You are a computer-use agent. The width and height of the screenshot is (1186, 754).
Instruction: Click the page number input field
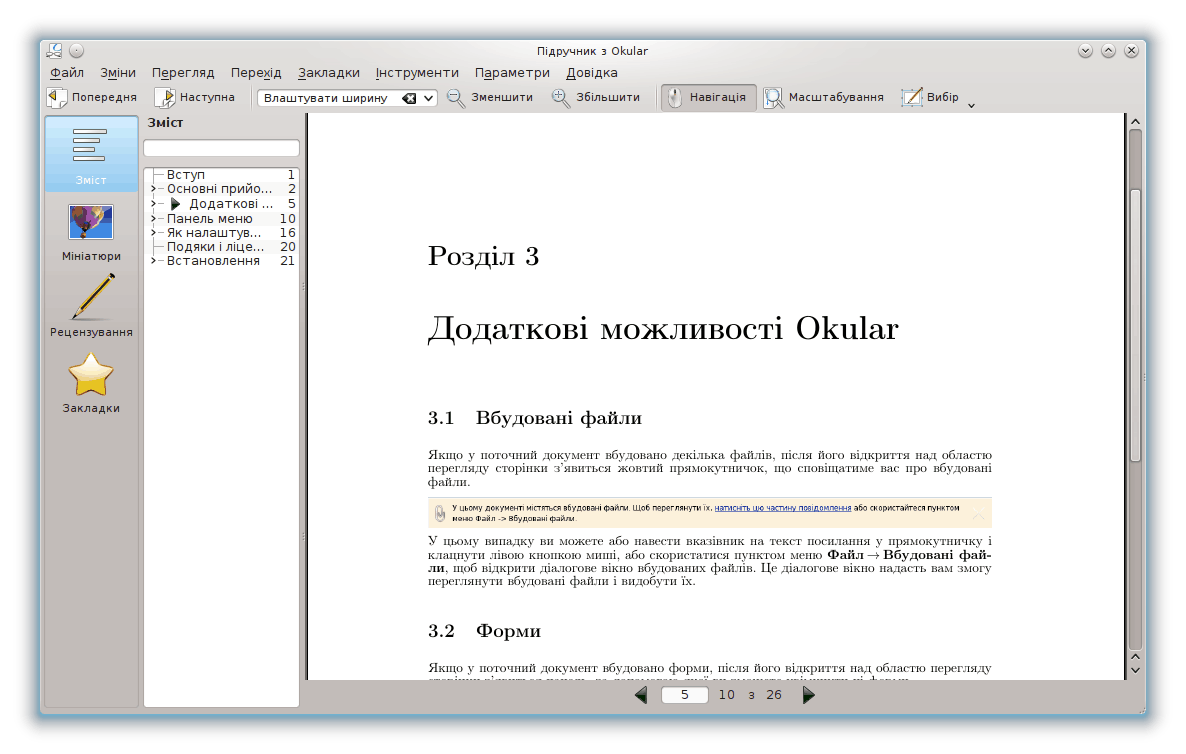pyautogui.click(x=685, y=695)
